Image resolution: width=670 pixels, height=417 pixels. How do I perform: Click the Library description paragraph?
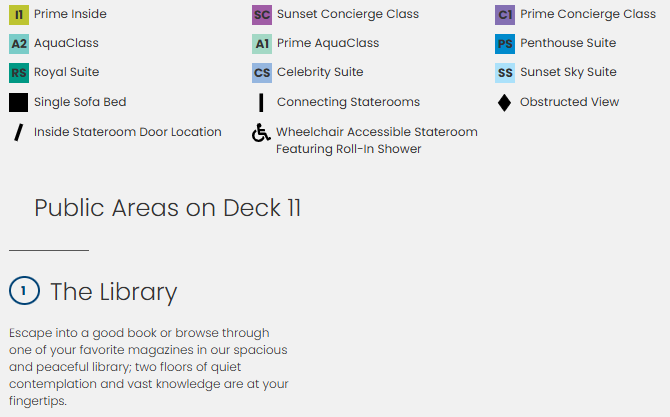[149, 366]
